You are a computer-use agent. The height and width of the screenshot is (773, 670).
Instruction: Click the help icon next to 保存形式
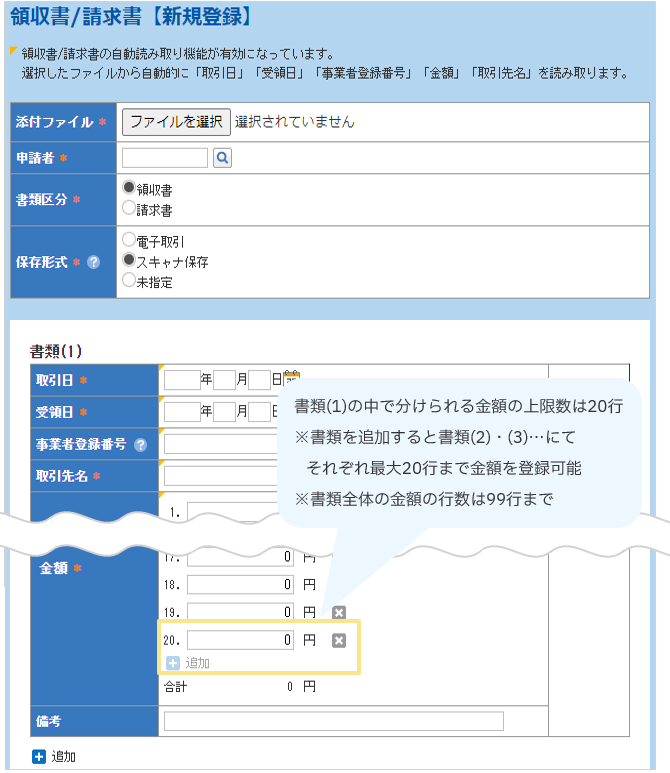93,262
